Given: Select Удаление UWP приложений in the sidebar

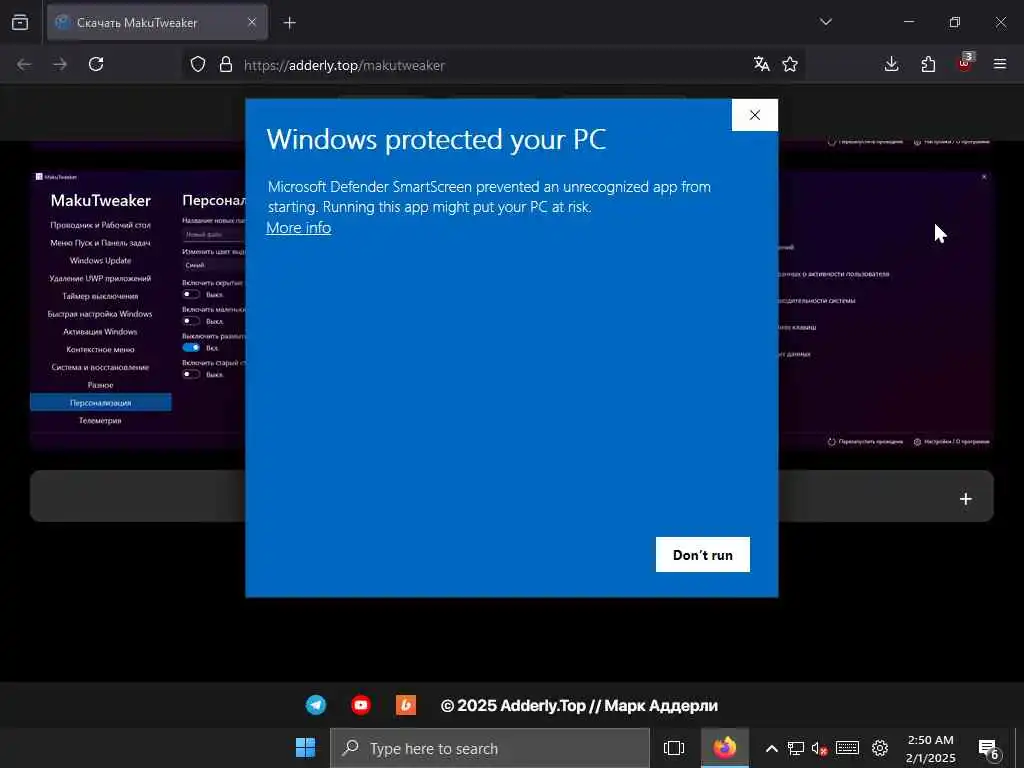Looking at the screenshot, I should [101, 278].
